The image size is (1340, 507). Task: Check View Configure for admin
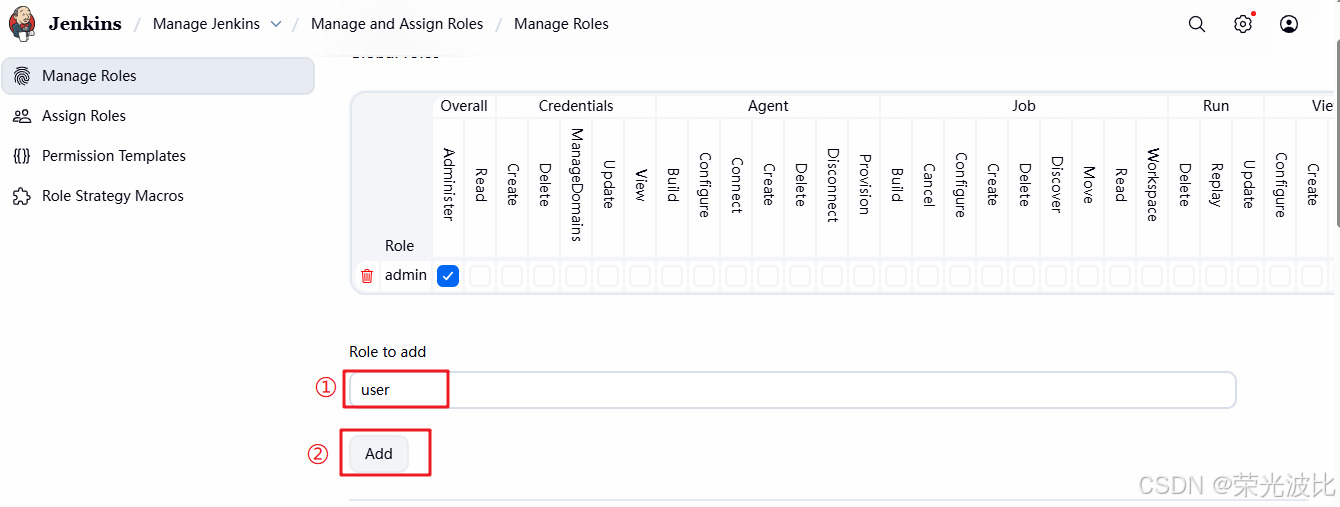[x=1280, y=276]
